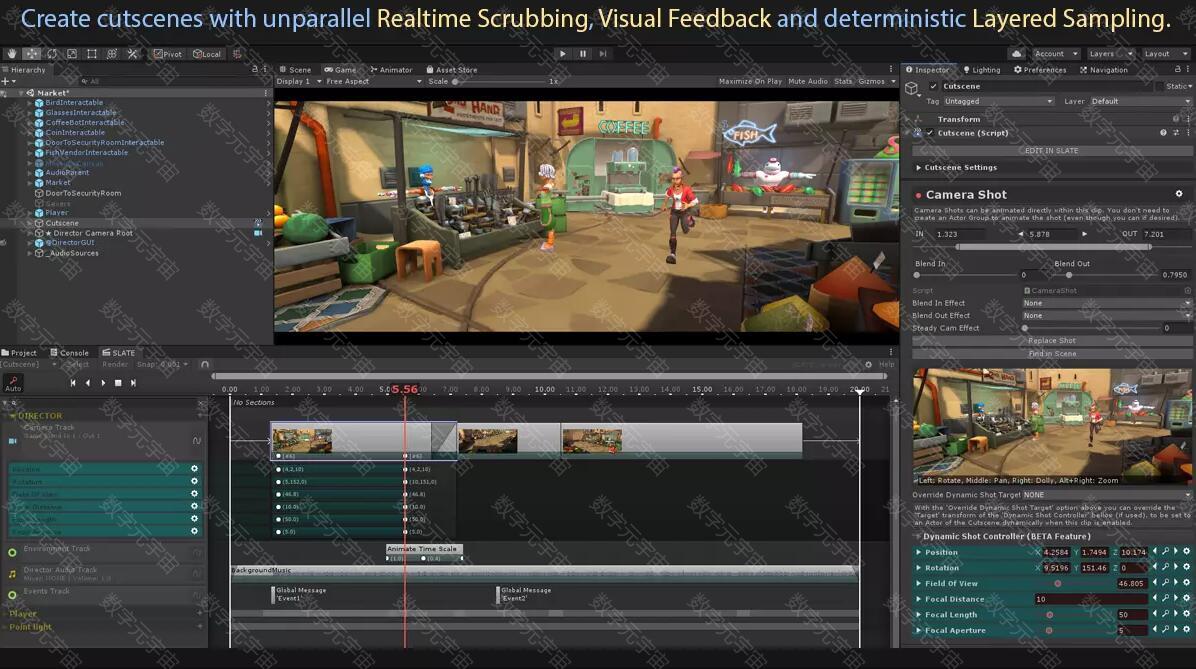Image resolution: width=1196 pixels, height=669 pixels.
Task: Click Maximize On Play in Game view
Action: [x=750, y=82]
